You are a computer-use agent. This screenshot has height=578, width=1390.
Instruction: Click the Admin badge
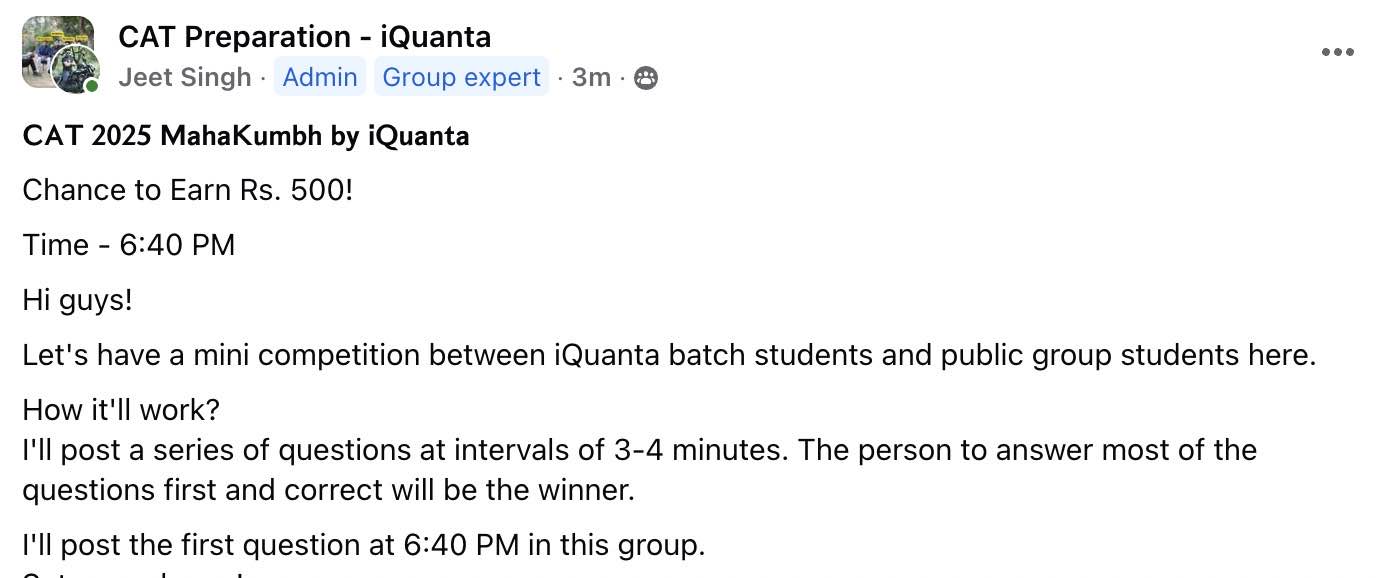coord(320,77)
